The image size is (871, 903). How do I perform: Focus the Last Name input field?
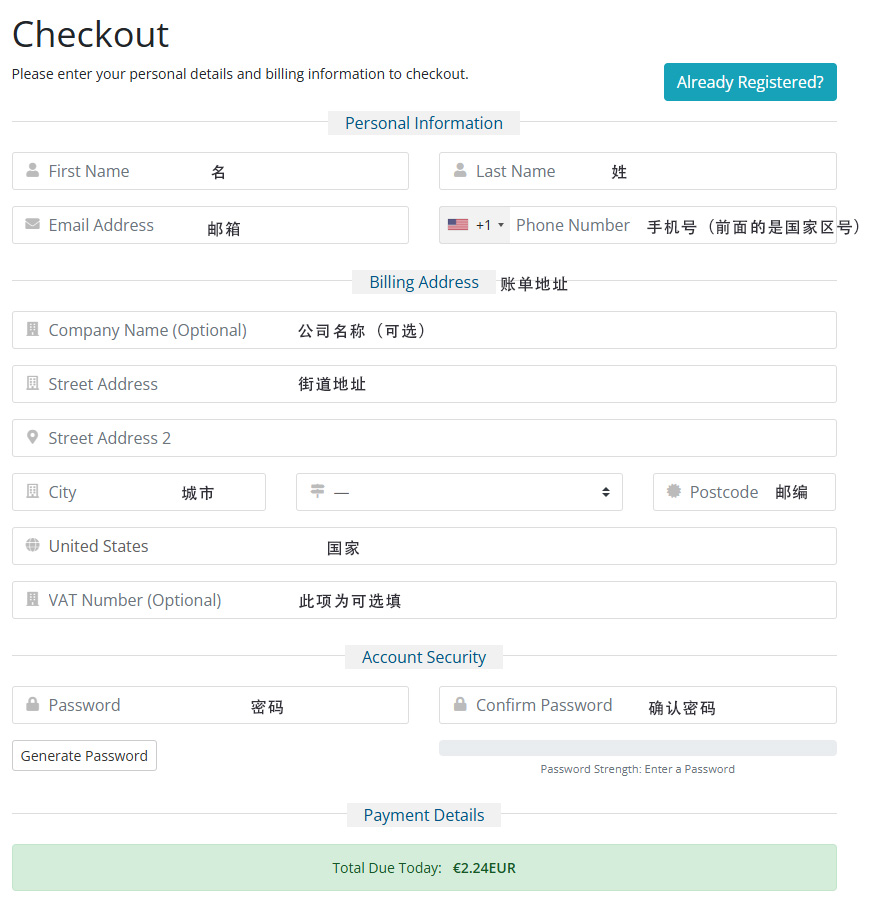click(x=650, y=171)
